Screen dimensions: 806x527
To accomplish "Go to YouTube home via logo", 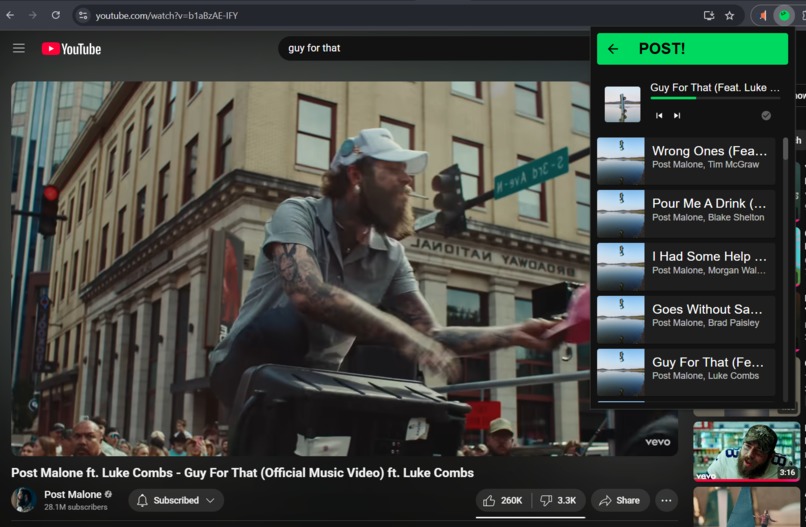I will [71, 49].
